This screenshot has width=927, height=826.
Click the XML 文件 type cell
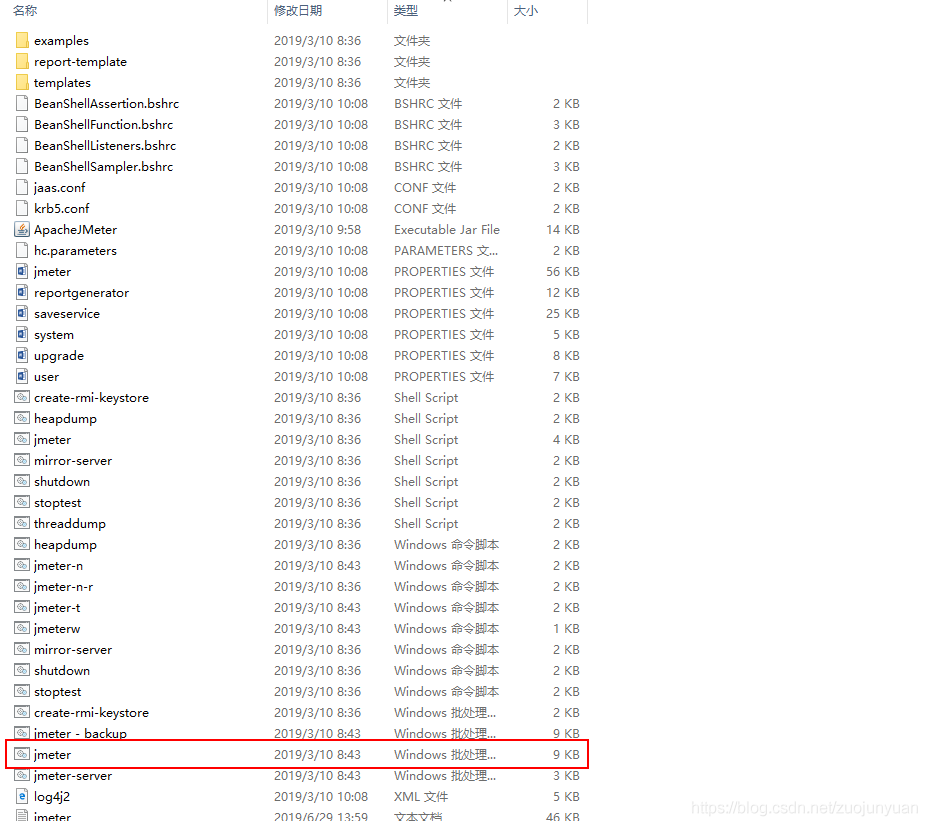tap(421, 796)
